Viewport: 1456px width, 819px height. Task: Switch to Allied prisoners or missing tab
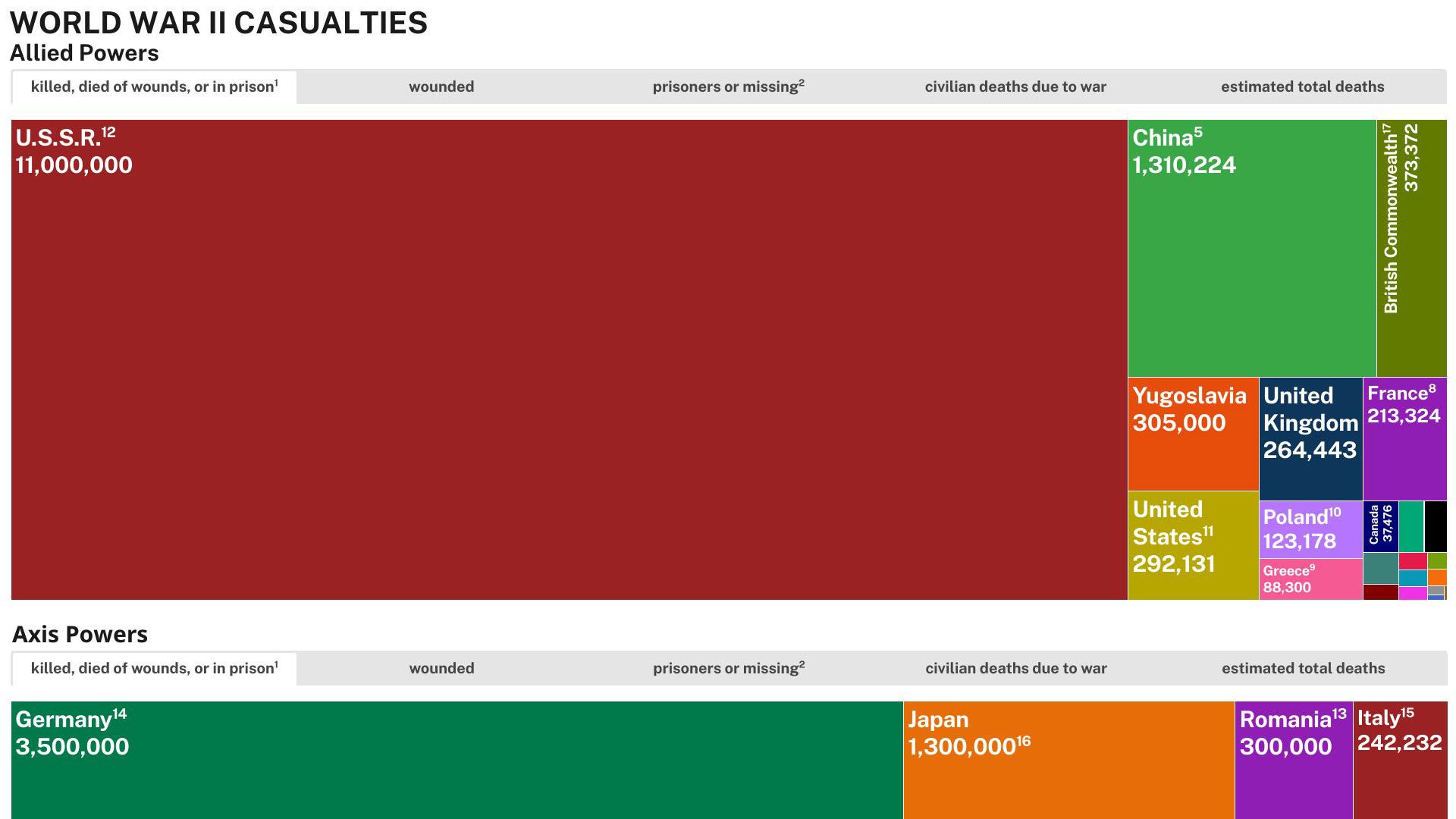tap(728, 87)
